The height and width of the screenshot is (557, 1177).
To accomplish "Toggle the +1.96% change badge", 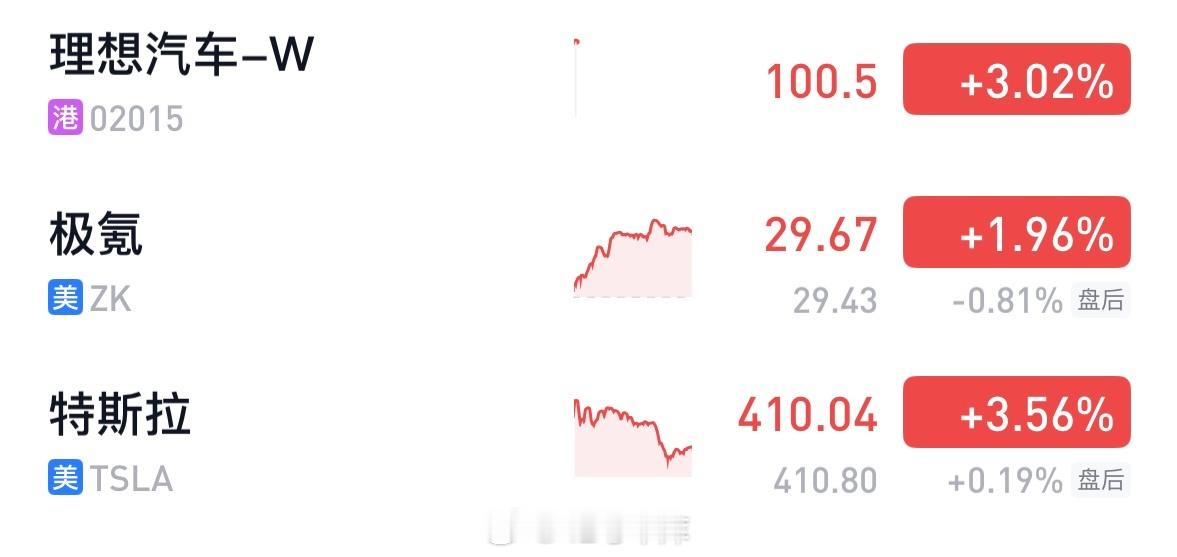I will [x=1016, y=232].
